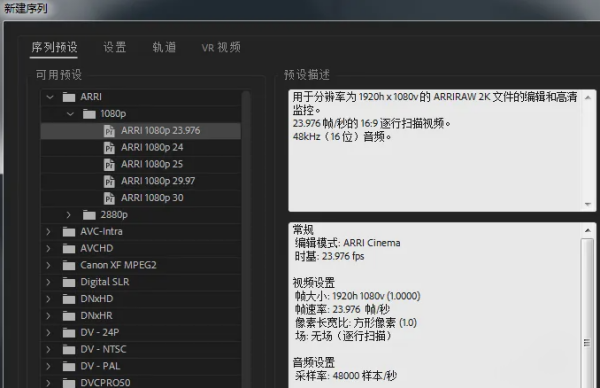Click preset file icon for ARRI 1080p 29.97

tap(109, 181)
